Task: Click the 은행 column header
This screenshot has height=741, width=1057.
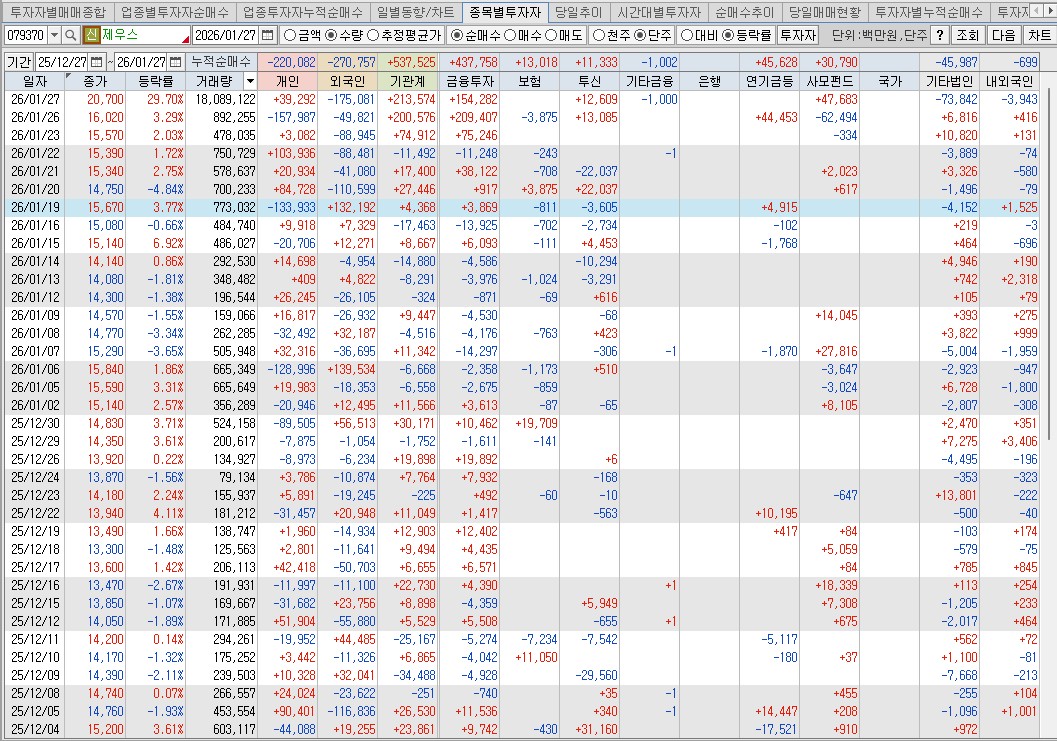Action: coord(709,82)
